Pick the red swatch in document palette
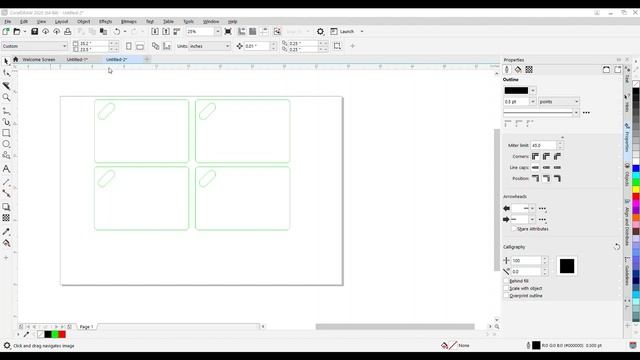The image size is (640, 360). [x=62, y=335]
